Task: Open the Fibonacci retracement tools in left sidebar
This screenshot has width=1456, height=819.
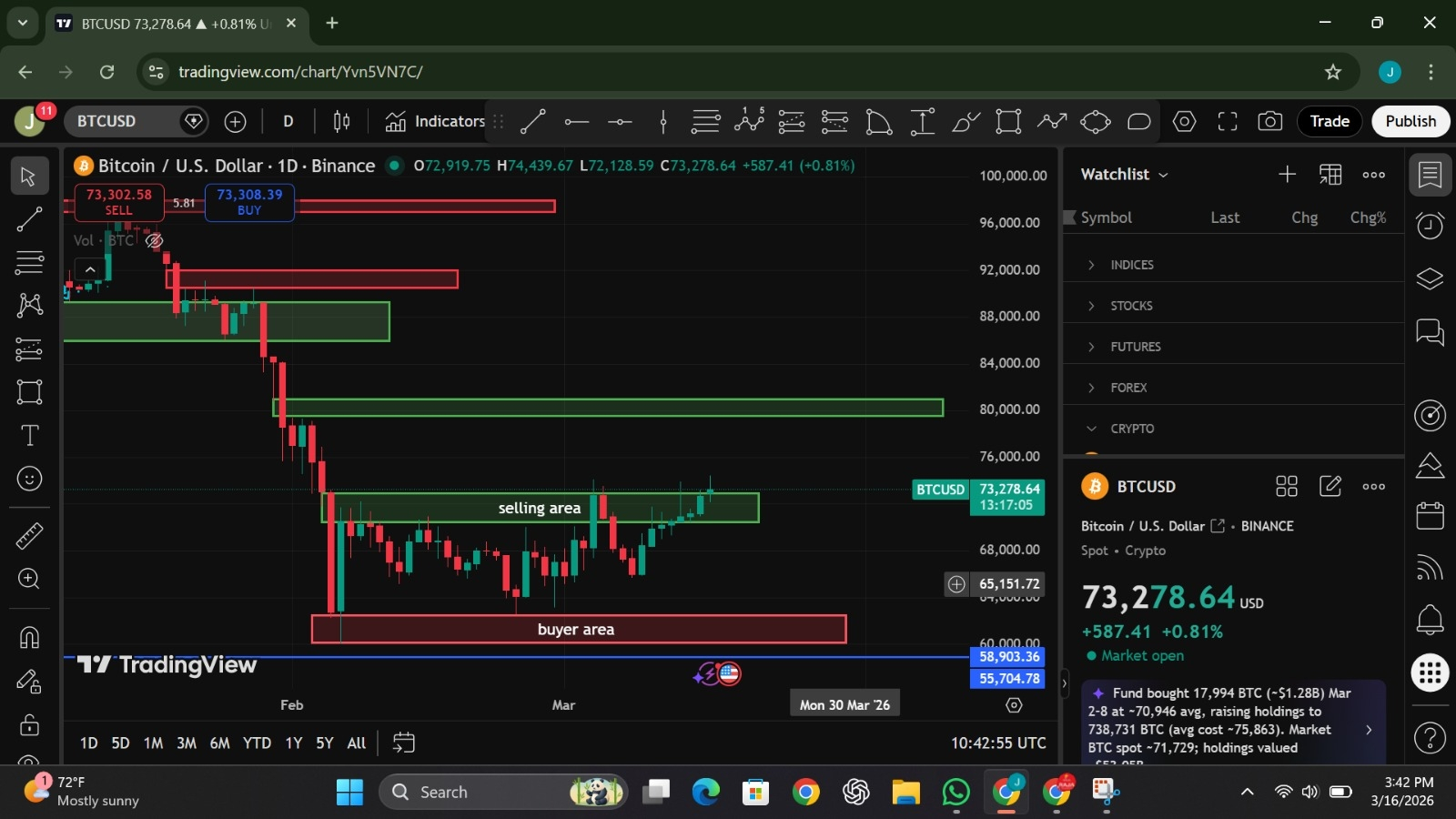Action: click(29, 262)
